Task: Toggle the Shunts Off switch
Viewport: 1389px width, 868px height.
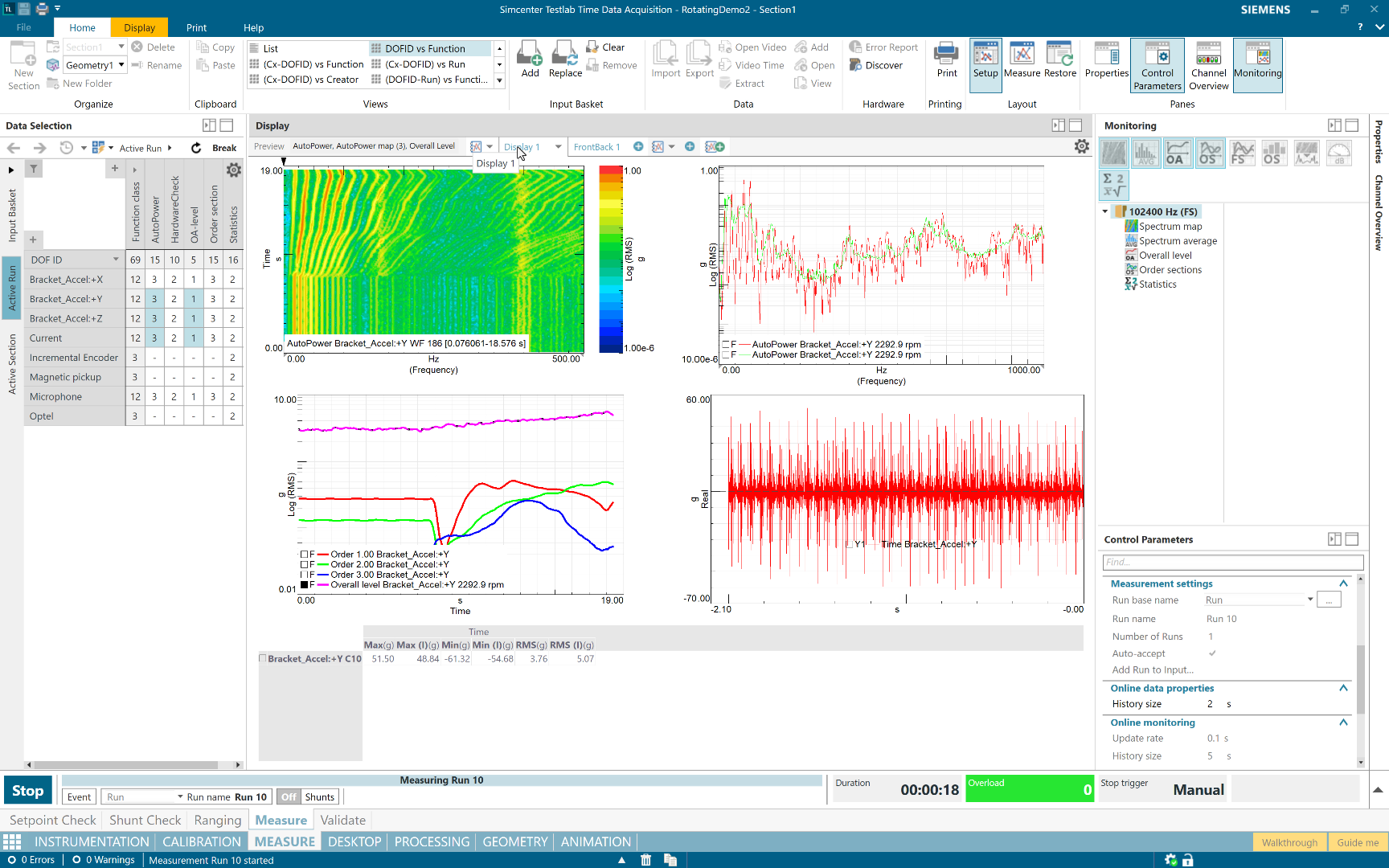Action: 289,797
